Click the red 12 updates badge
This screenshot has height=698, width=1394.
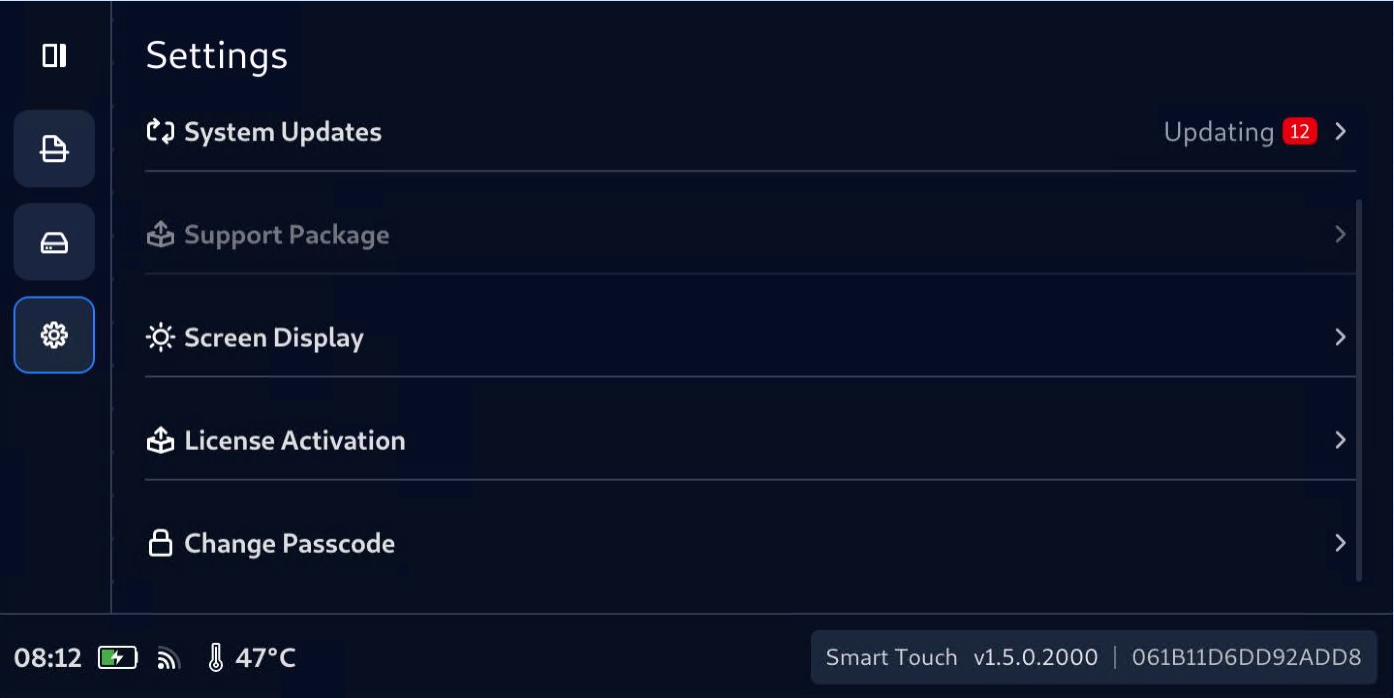pos(1299,132)
